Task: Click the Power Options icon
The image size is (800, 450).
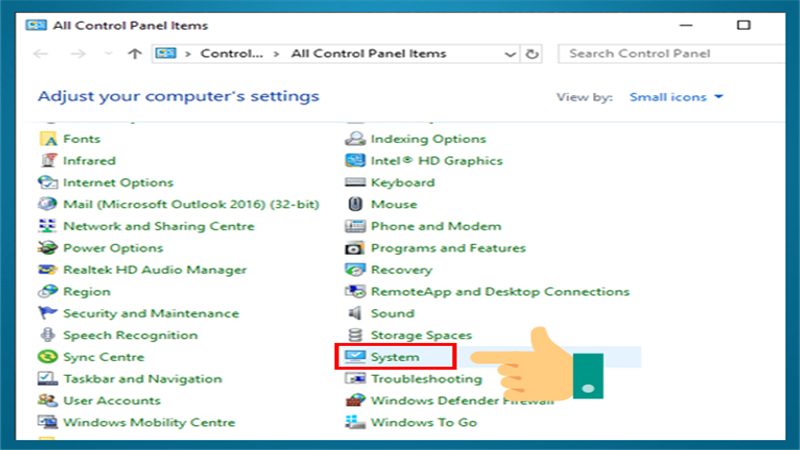Action: tap(48, 248)
